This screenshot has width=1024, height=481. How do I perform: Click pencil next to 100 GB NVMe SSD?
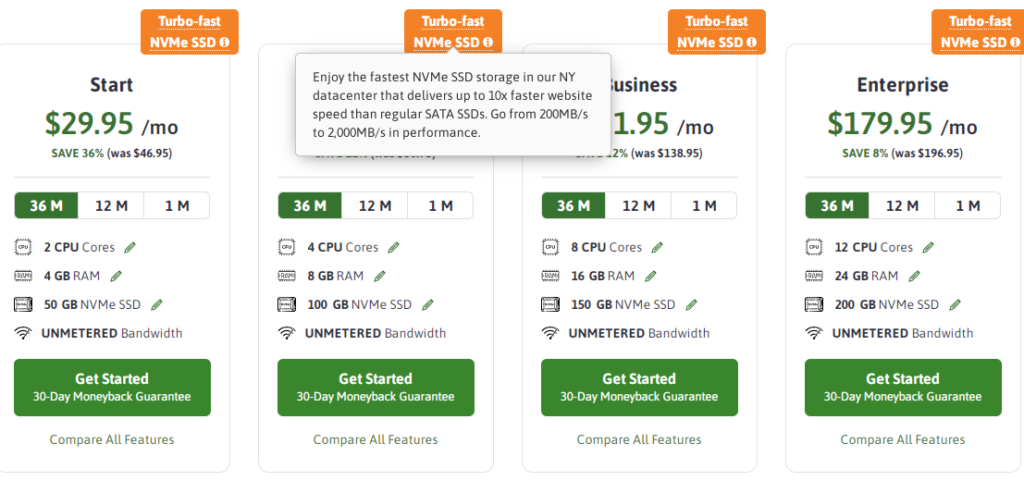[x=428, y=304]
